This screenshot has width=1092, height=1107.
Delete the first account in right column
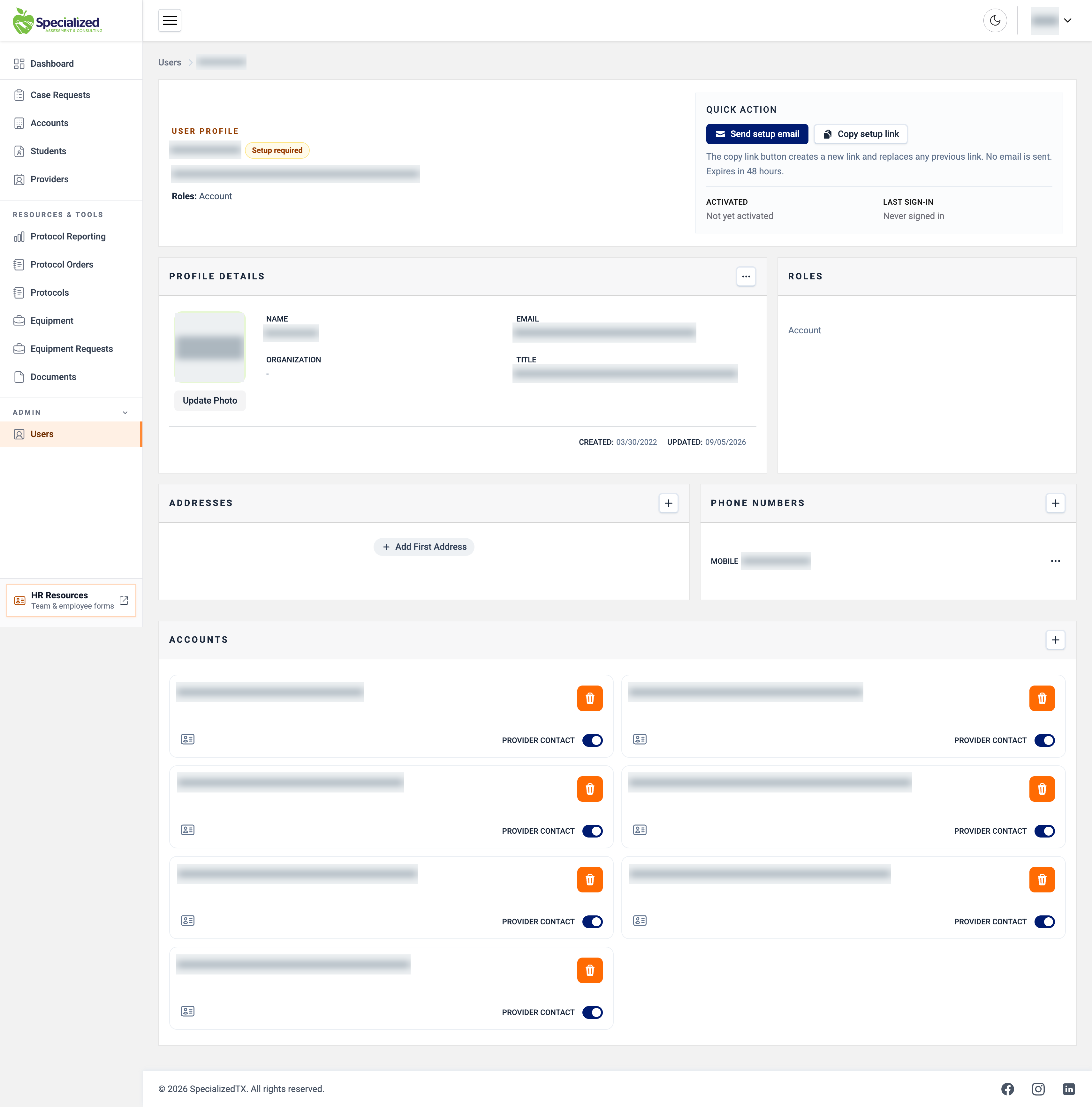pos(1042,698)
